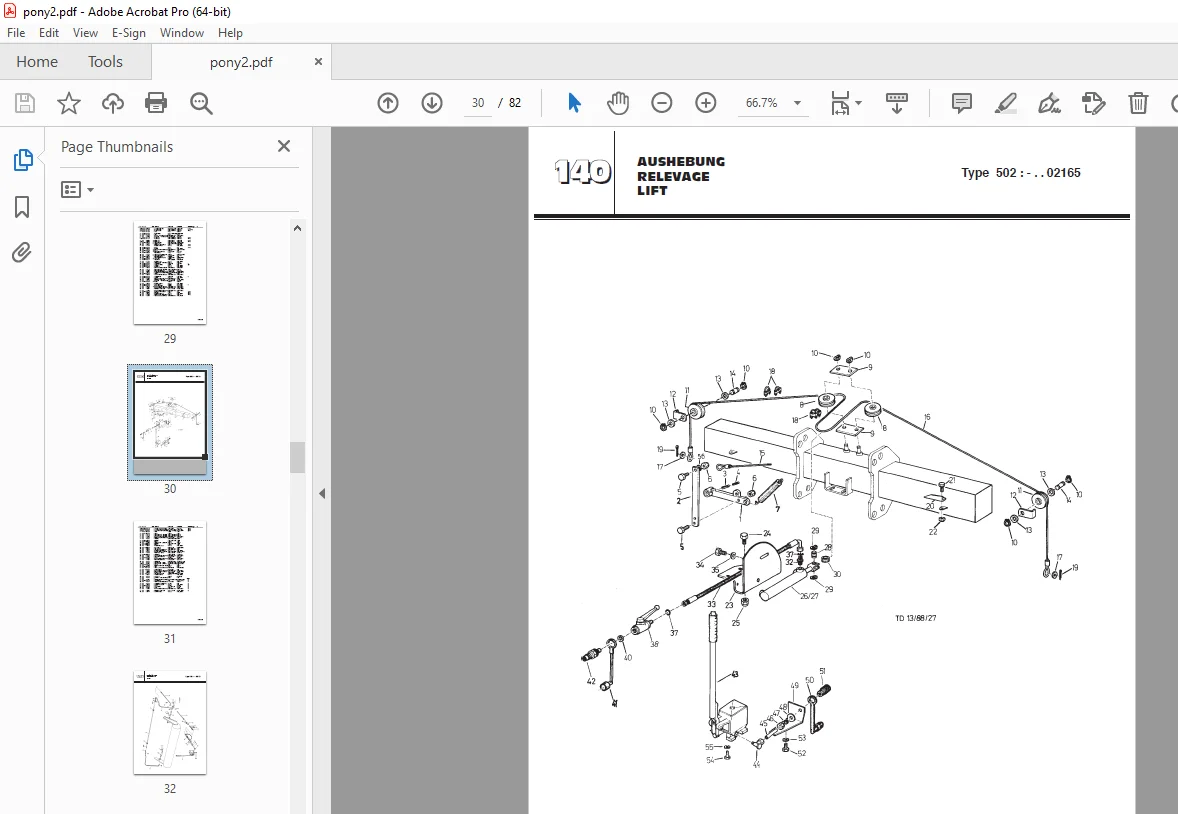The width and height of the screenshot is (1178, 814).
Task: Click the thumbnail panel scrollbar handle
Action: (x=298, y=458)
